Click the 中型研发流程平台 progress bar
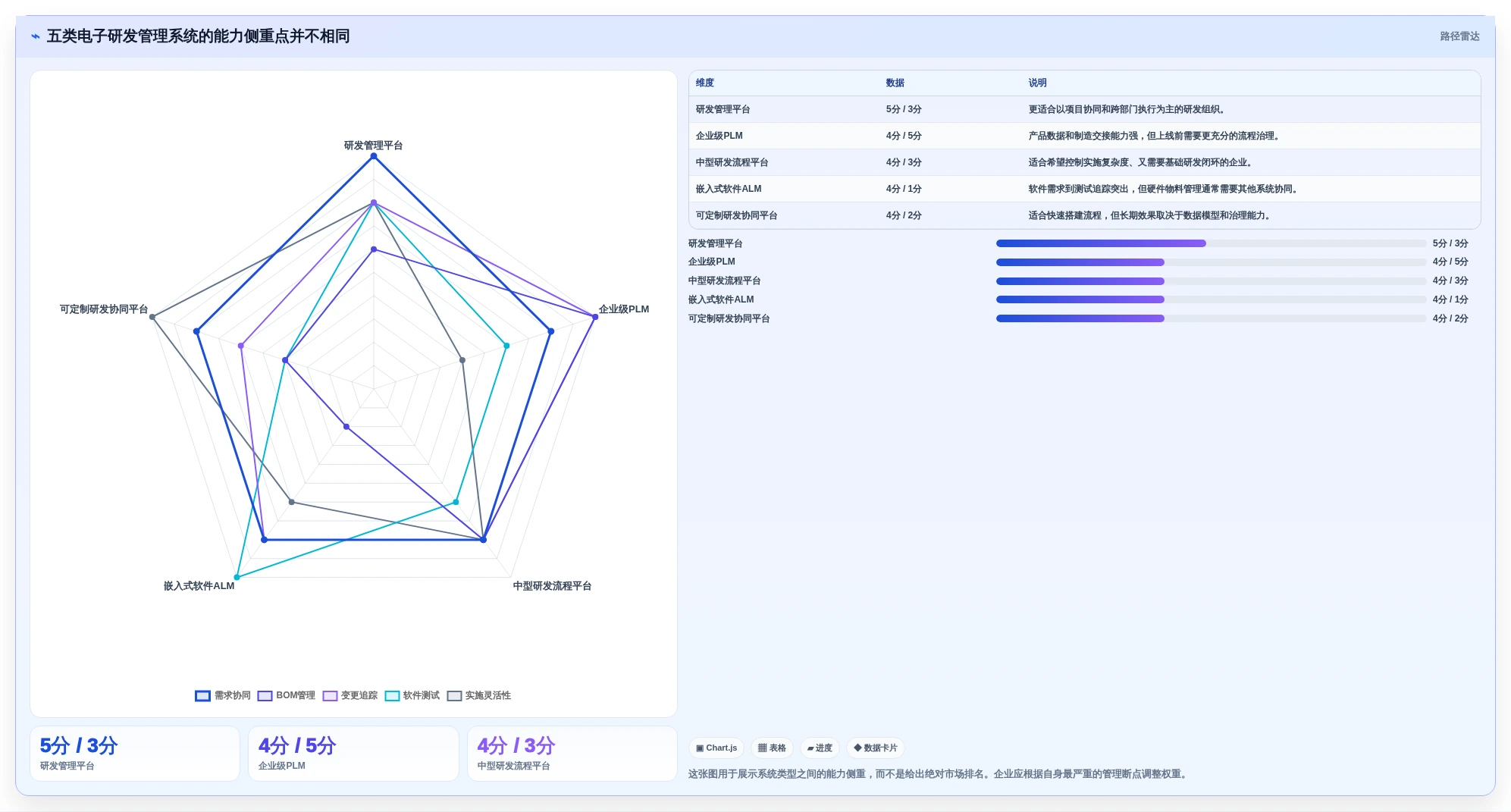This screenshot has height=812, width=1511. (1211, 281)
